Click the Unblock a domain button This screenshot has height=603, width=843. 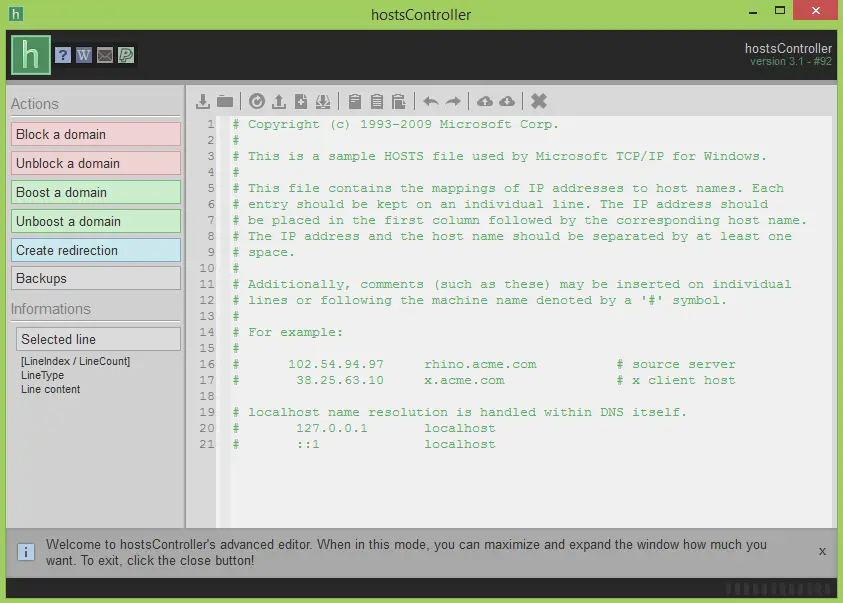(x=96, y=163)
